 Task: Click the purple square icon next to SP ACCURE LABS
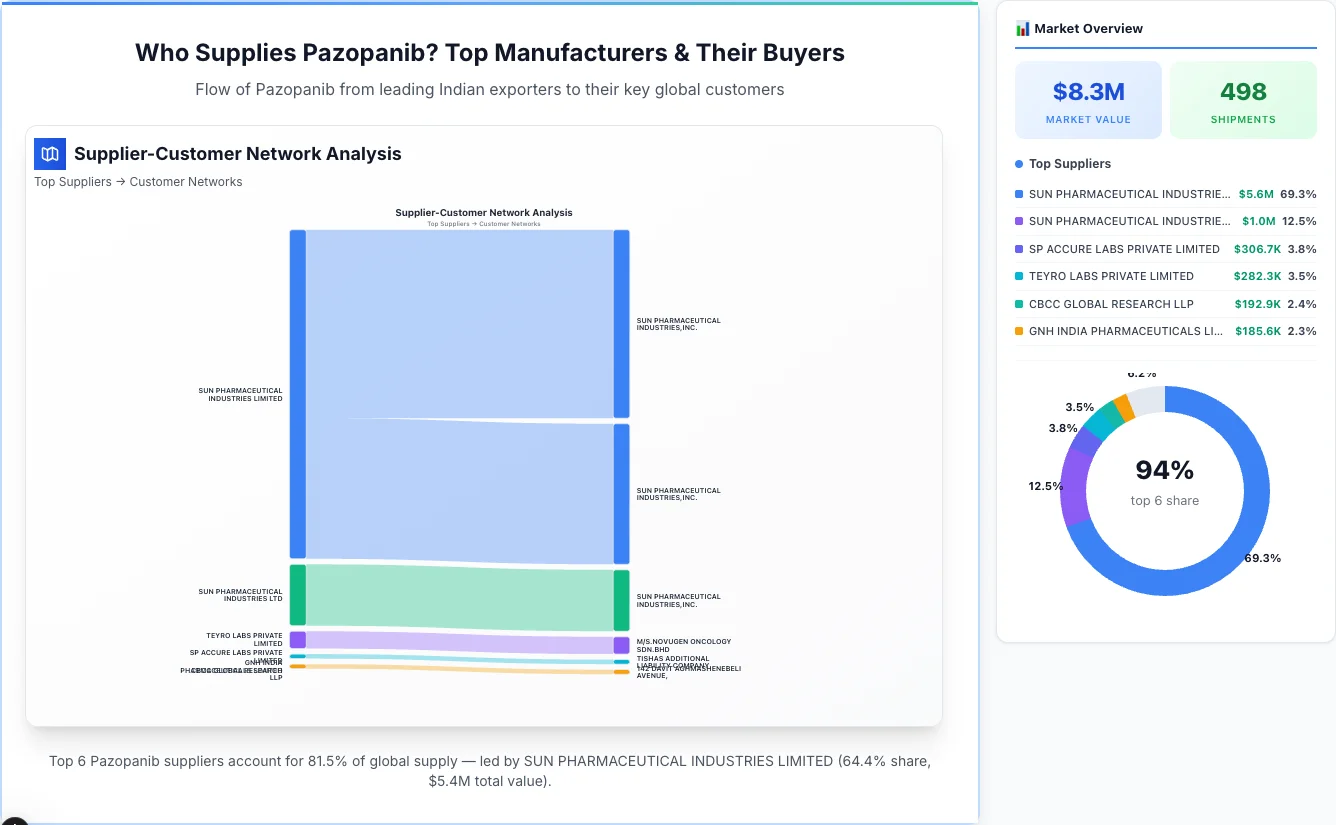1021,249
